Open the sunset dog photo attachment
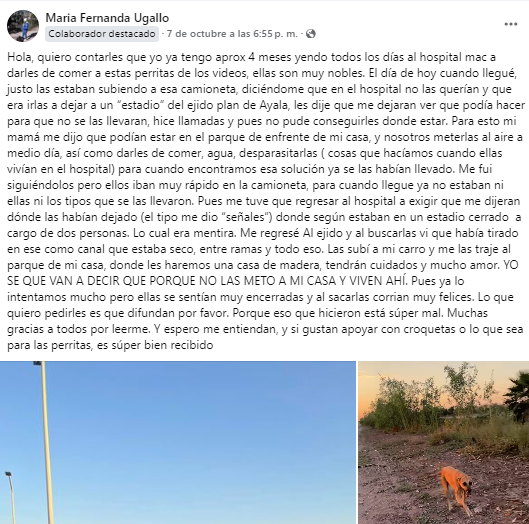 444,442
